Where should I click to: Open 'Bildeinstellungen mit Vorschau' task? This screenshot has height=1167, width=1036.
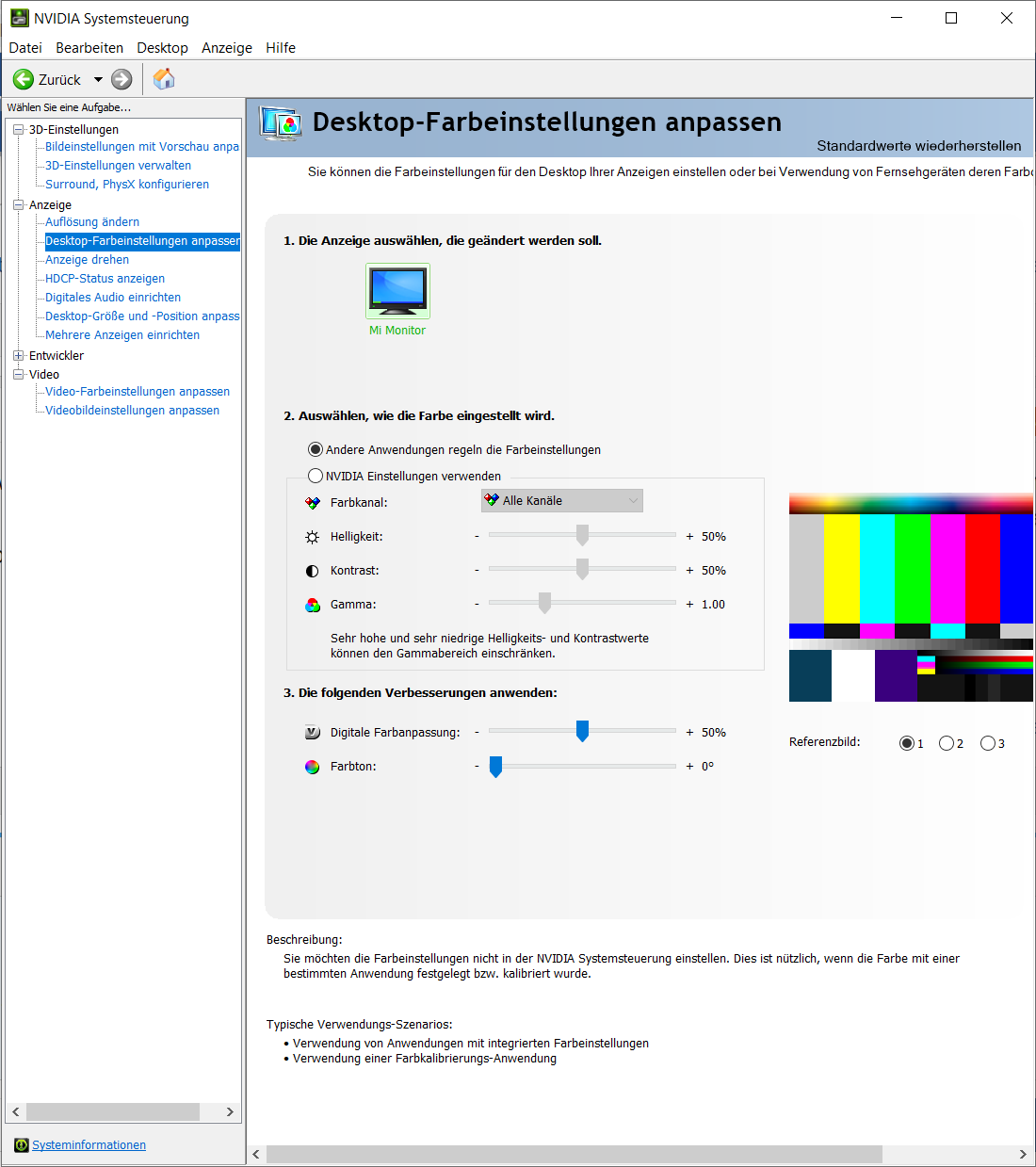(x=142, y=147)
